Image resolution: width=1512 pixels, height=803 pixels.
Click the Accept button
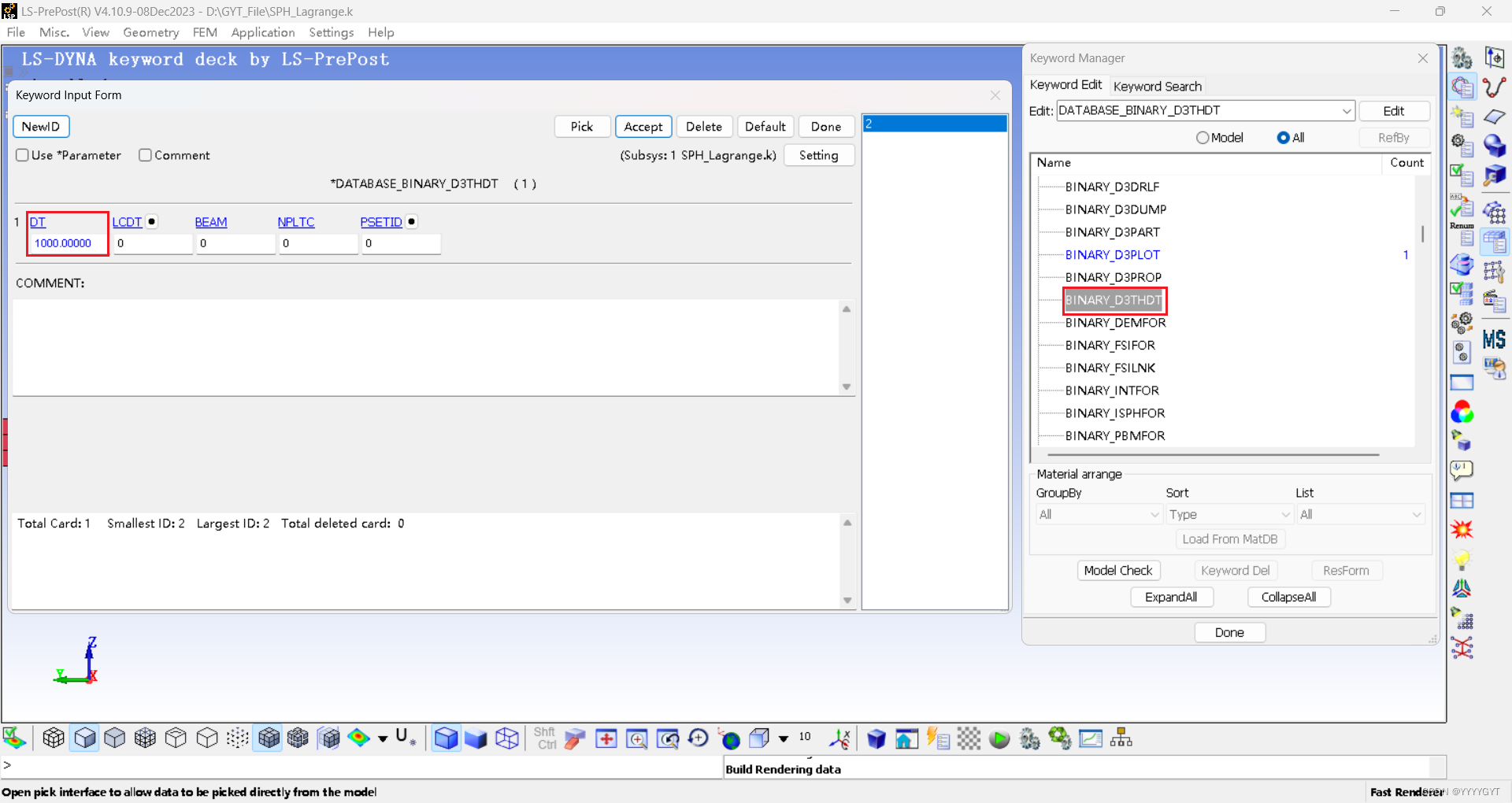(643, 127)
